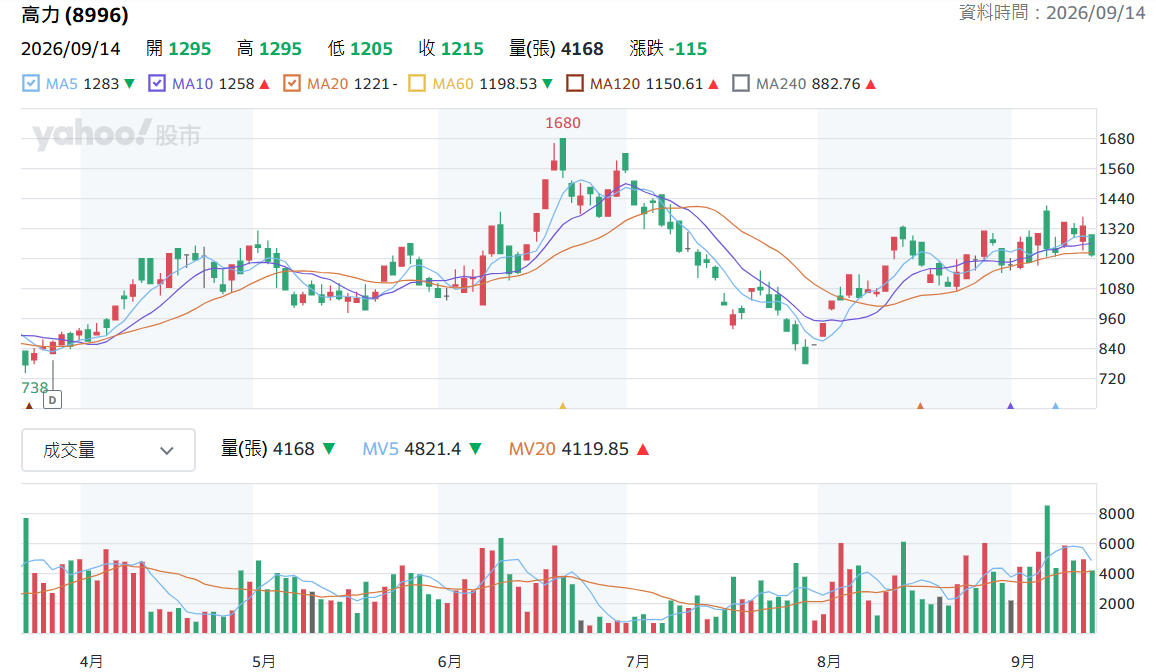Enable the MA60 moving average line
The width and height of the screenshot is (1156, 672).
click(x=417, y=83)
